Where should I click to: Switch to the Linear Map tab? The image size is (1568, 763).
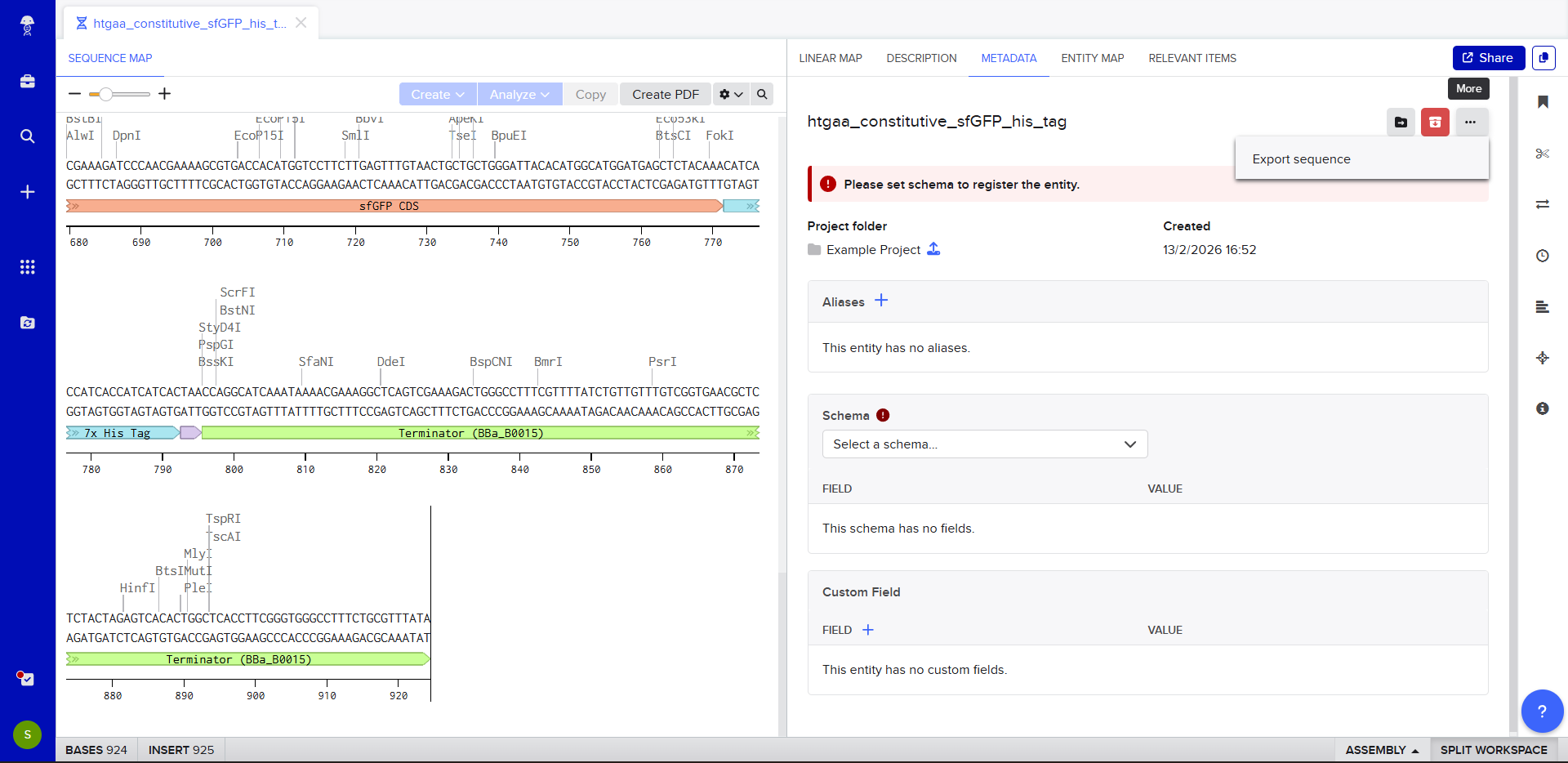point(830,58)
